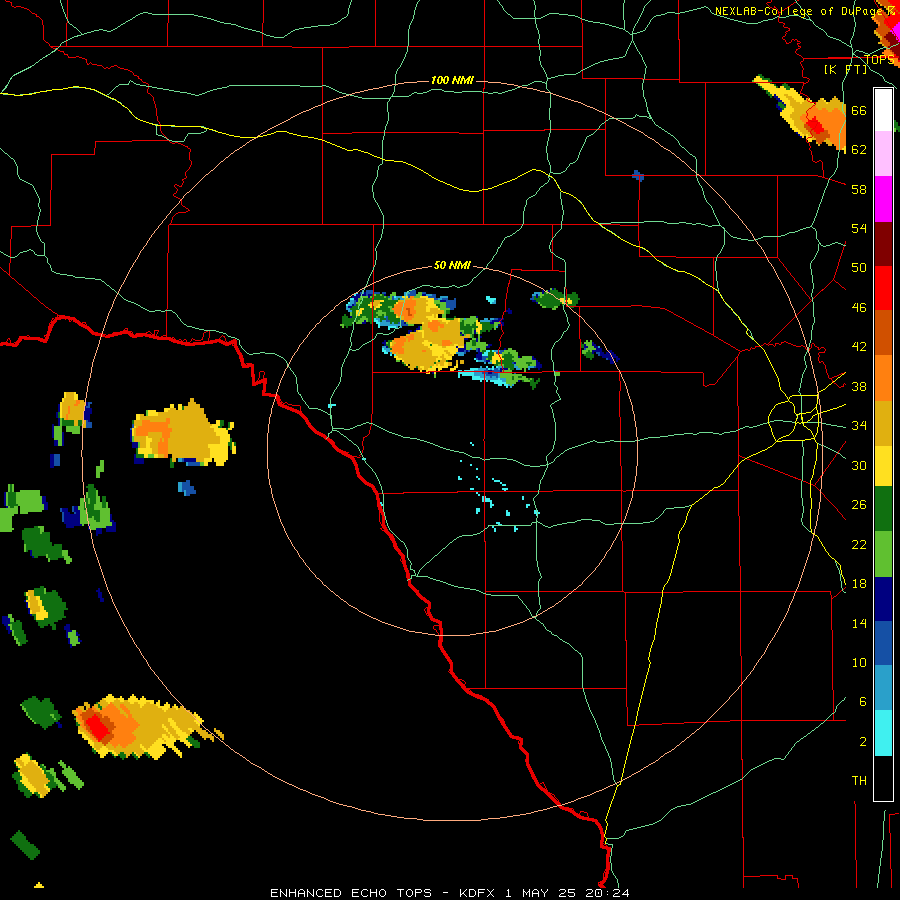Click the "38" legend value
The width and height of the screenshot is (900, 900).
click(859, 386)
